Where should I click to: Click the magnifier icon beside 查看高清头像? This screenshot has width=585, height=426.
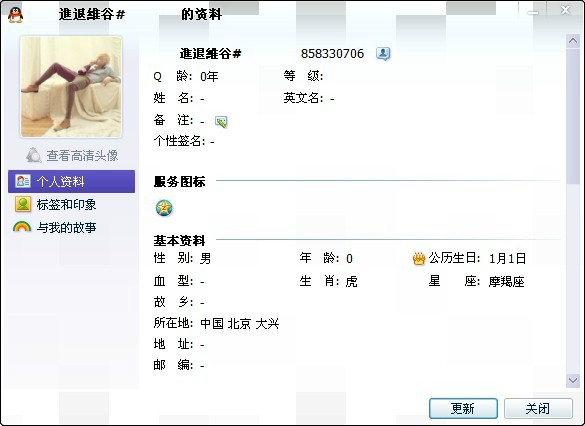34,155
